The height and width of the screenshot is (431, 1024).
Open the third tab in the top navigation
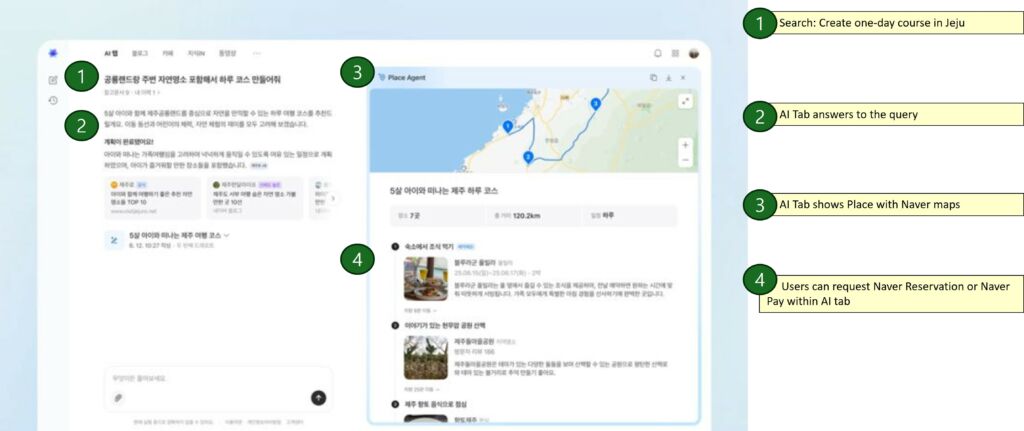click(168, 54)
